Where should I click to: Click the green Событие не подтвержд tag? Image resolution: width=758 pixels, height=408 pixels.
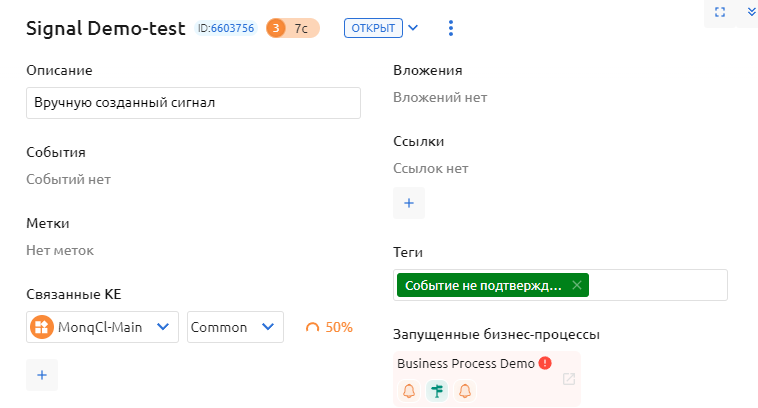point(483,285)
